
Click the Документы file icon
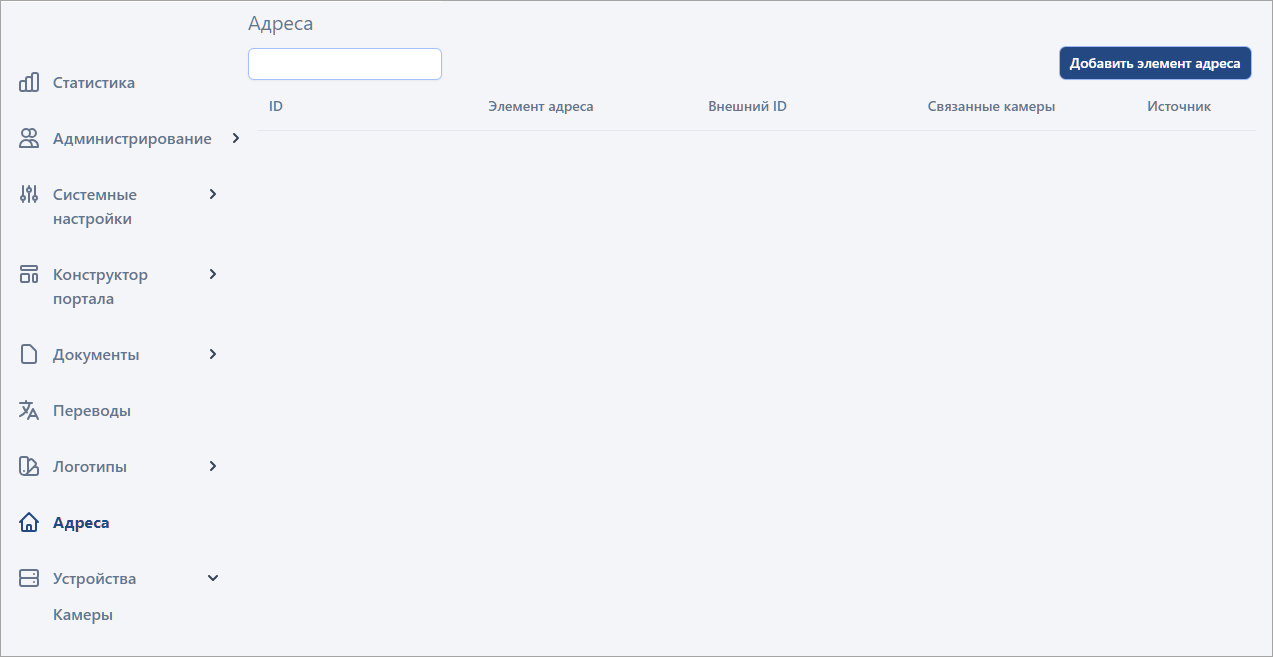tap(29, 355)
